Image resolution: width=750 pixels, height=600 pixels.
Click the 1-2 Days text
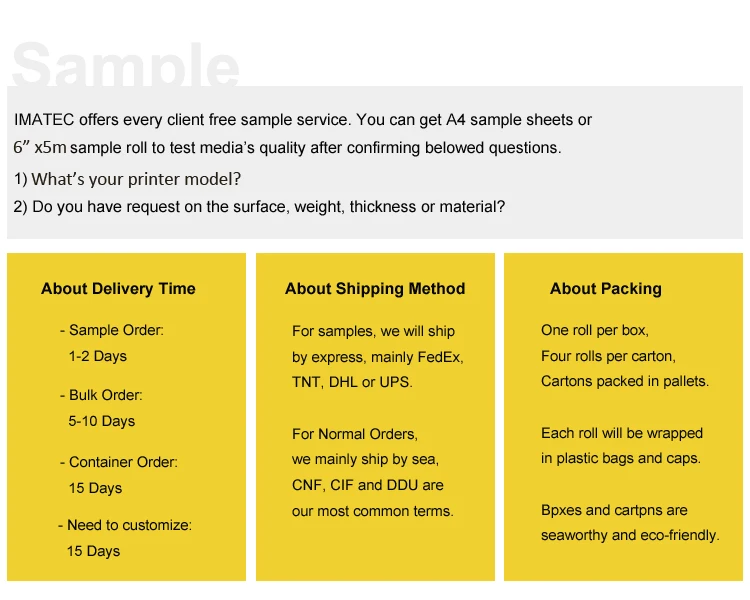98,356
